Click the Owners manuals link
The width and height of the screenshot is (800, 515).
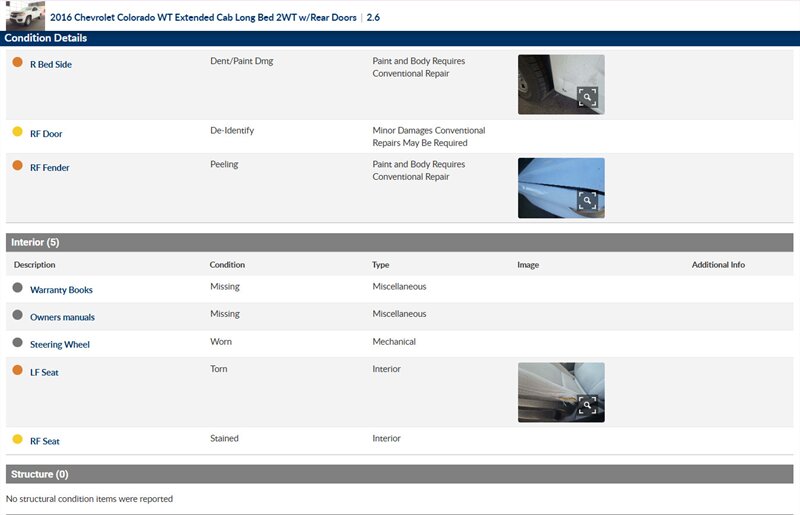62,317
